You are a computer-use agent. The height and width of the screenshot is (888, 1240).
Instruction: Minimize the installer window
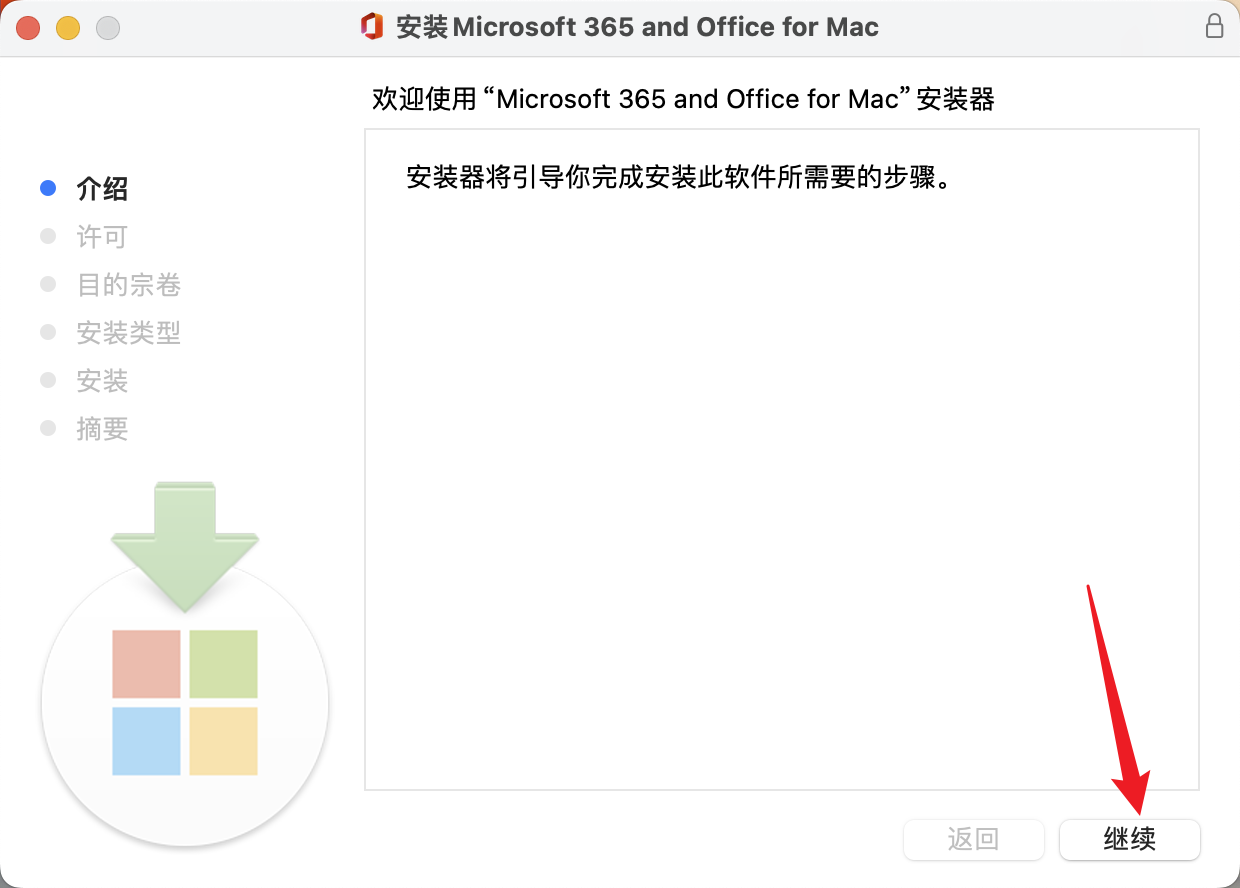pyautogui.click(x=68, y=28)
